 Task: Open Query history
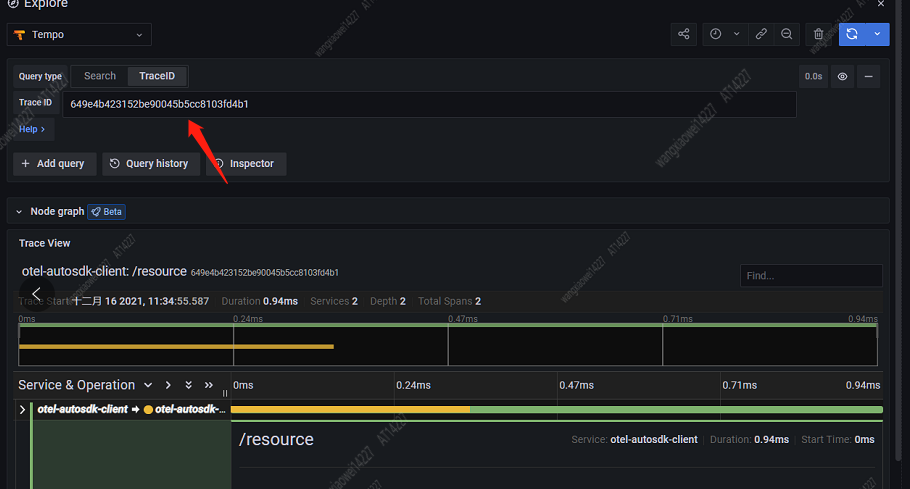(x=151, y=164)
